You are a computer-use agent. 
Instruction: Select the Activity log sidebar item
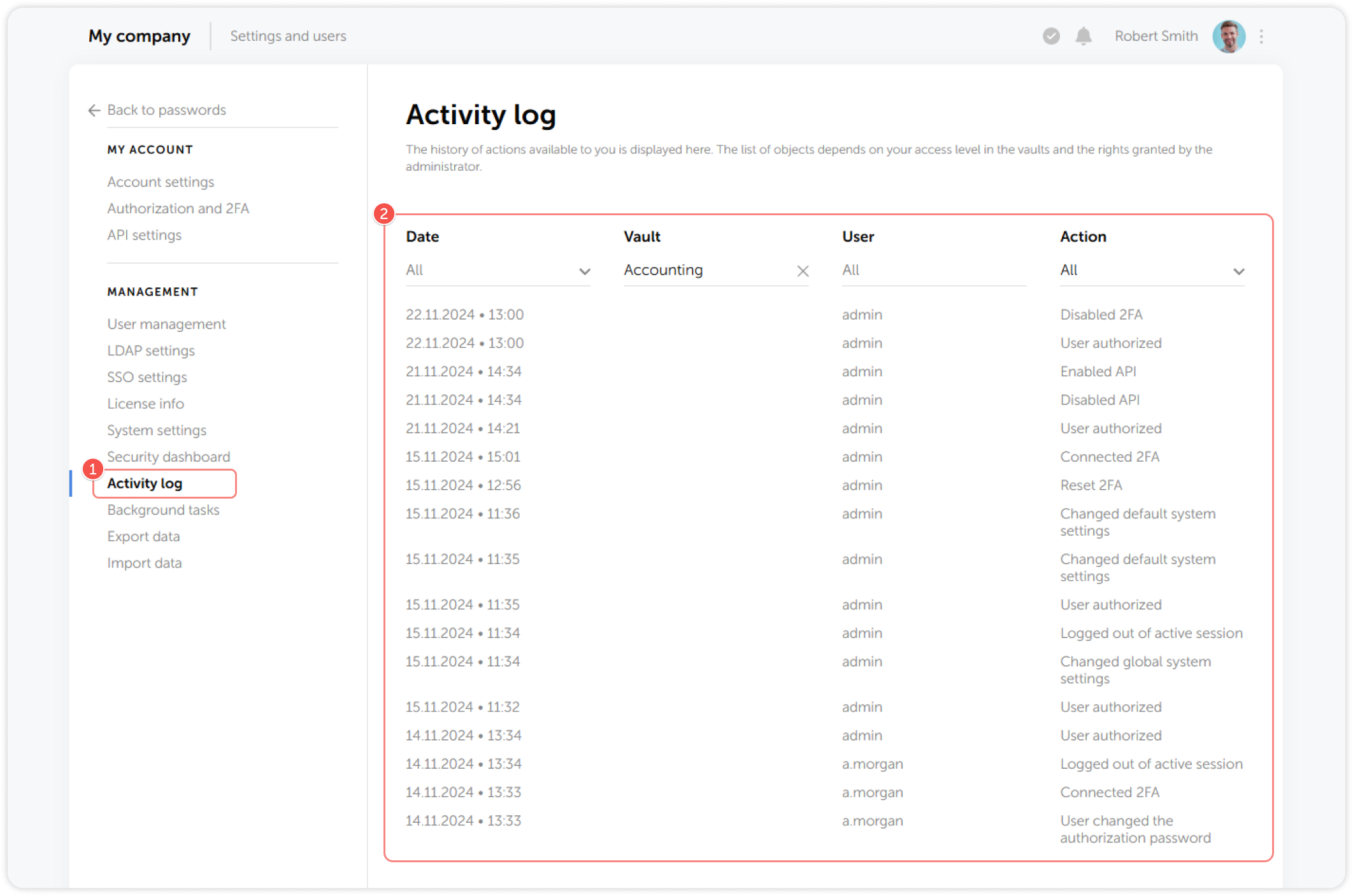tap(145, 483)
